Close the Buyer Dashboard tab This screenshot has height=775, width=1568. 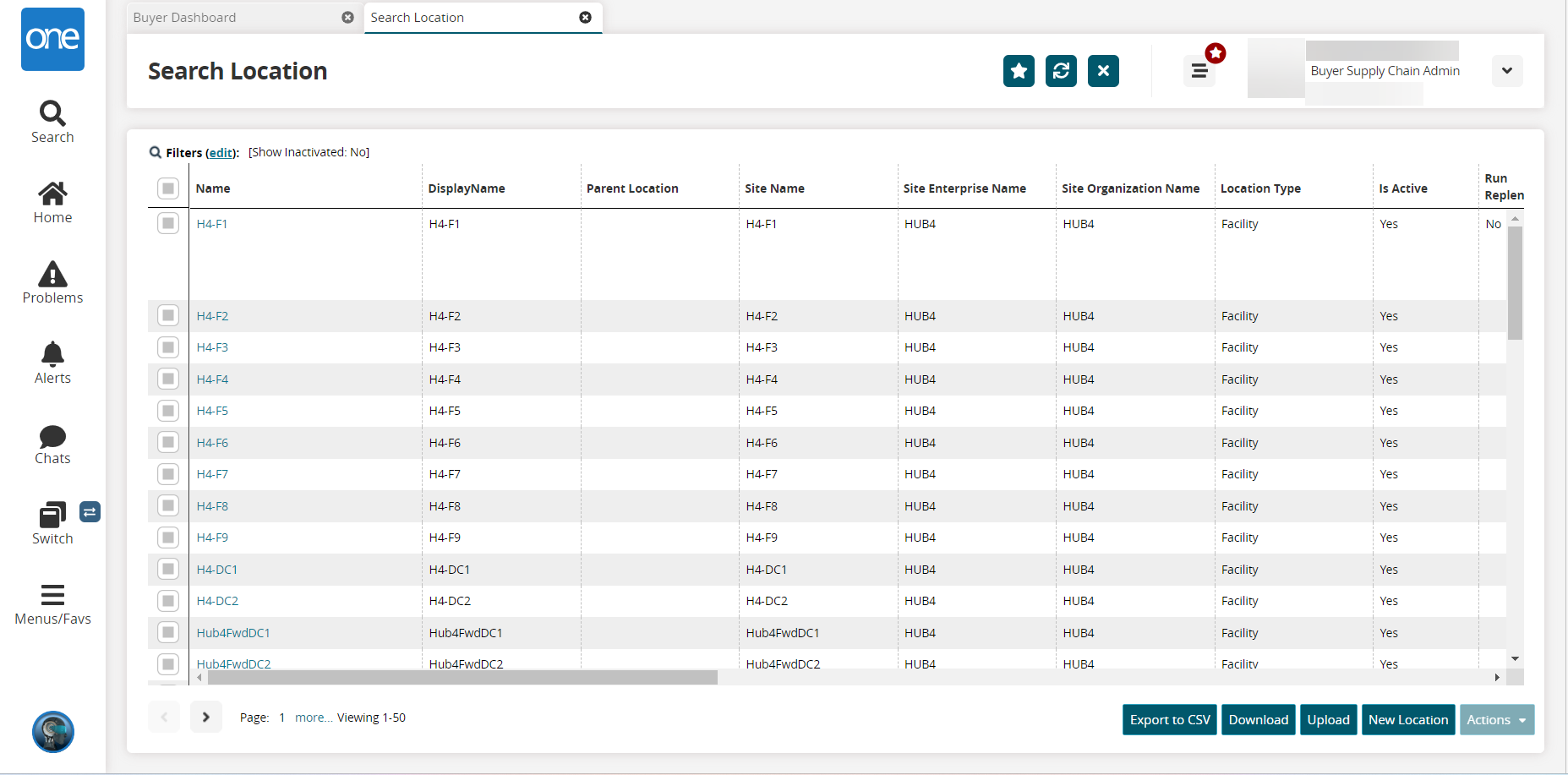[347, 18]
